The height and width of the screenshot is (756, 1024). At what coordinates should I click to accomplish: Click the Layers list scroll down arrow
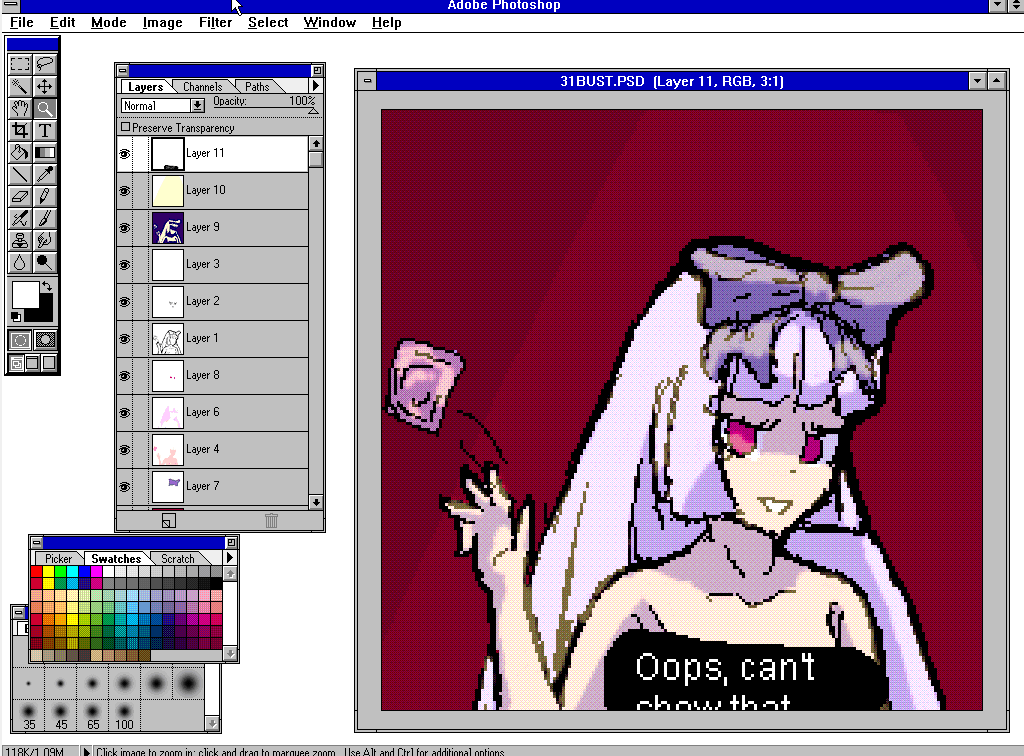pyautogui.click(x=316, y=502)
